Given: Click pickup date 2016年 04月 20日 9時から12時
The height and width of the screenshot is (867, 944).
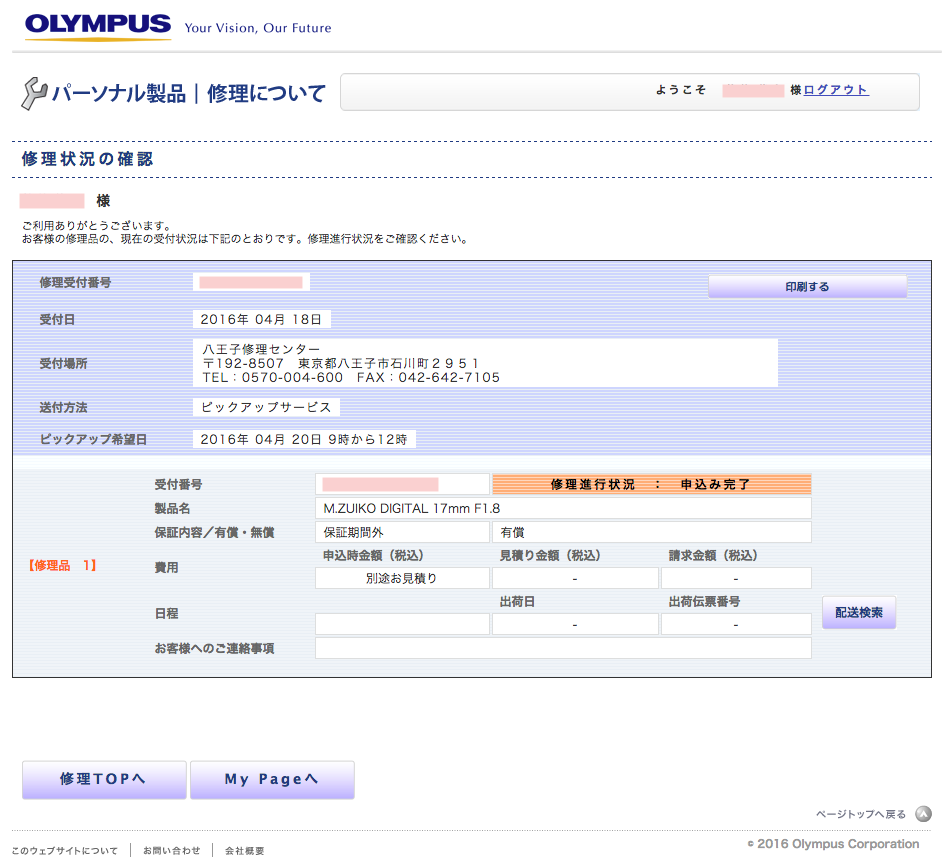Looking at the screenshot, I should click(x=304, y=440).
